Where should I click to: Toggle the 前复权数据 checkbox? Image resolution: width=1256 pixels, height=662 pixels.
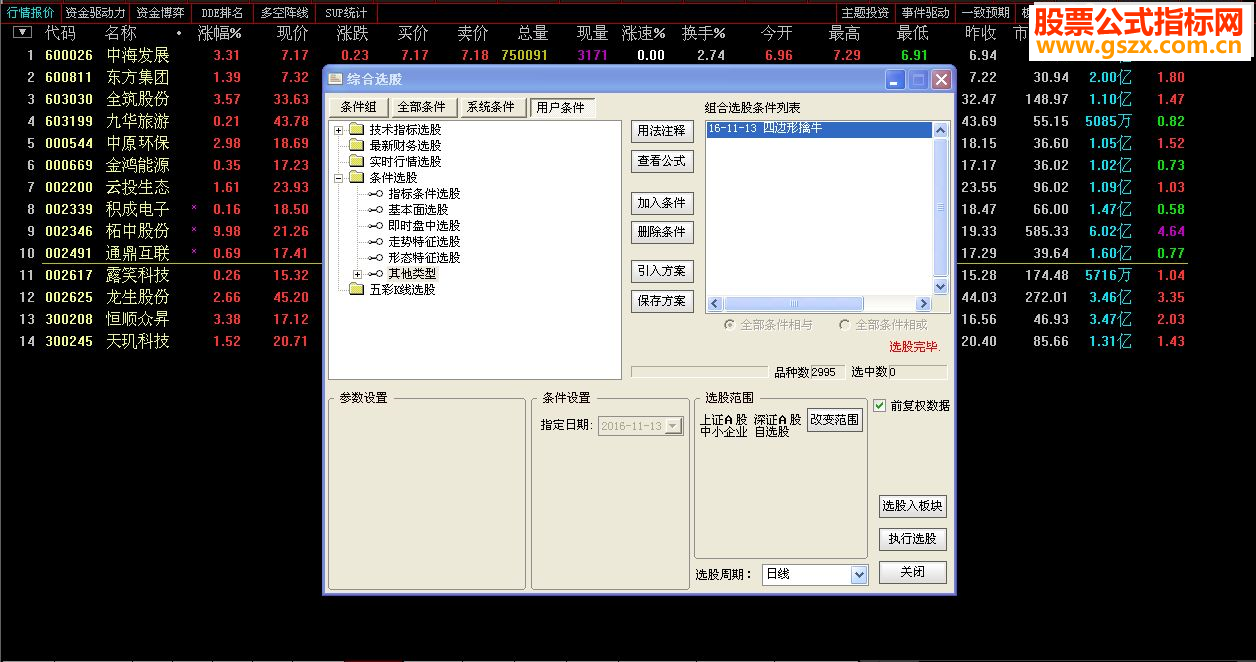tap(880, 405)
